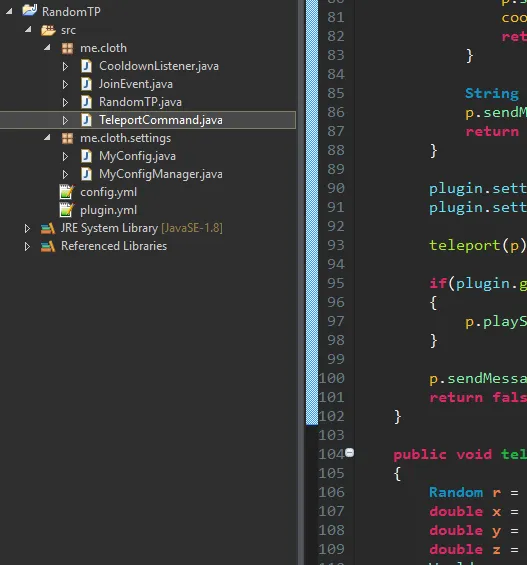Select RandomTP.java in package explorer
Viewport: 527px width, 565px height.
[x=140, y=102]
